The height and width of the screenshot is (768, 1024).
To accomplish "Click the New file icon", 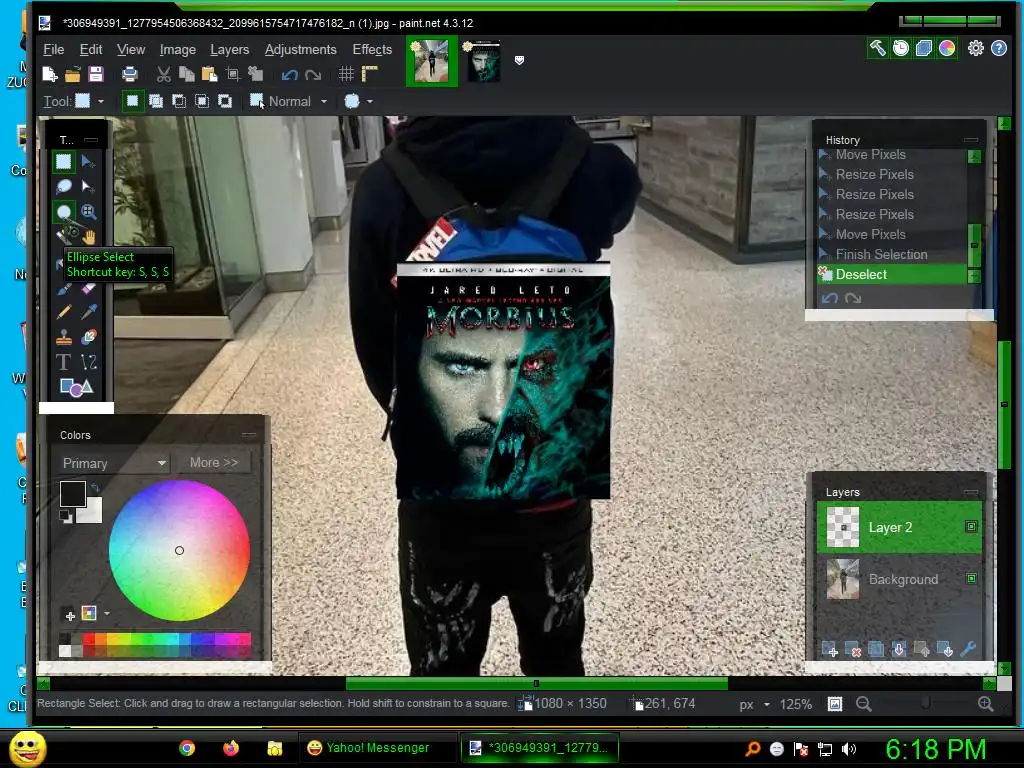I will click(50, 74).
